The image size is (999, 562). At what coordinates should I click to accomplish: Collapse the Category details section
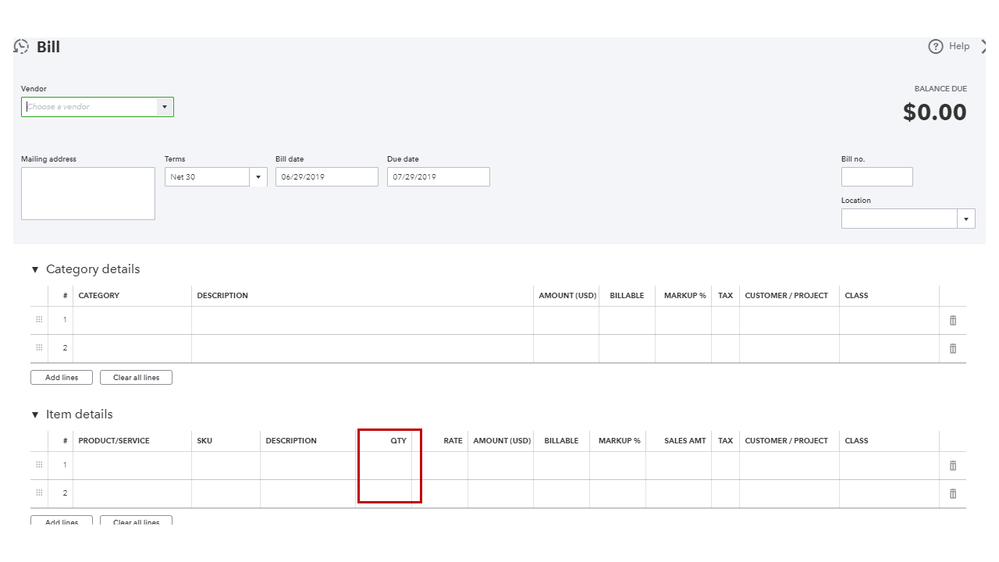coord(35,270)
